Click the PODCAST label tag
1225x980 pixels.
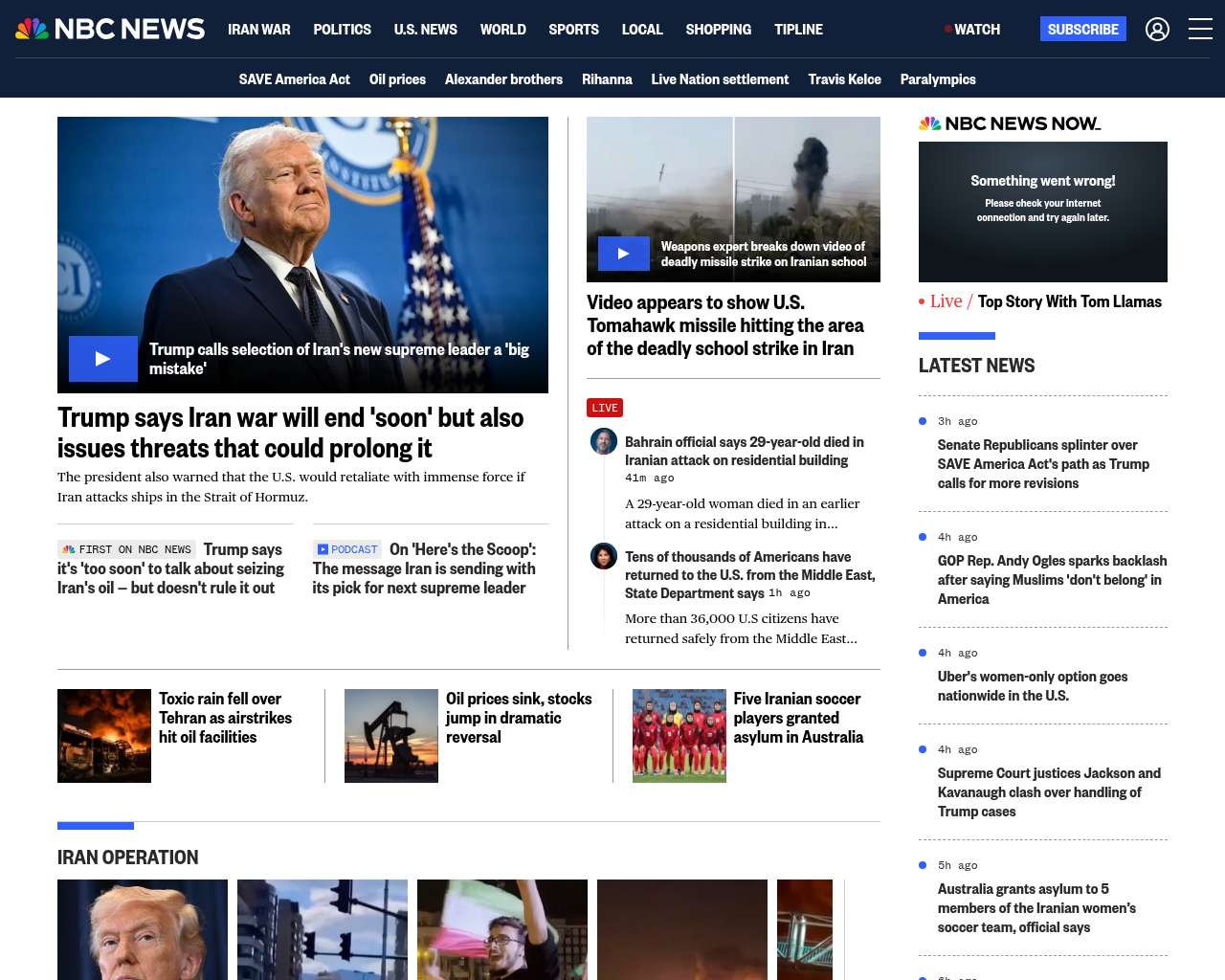347,549
